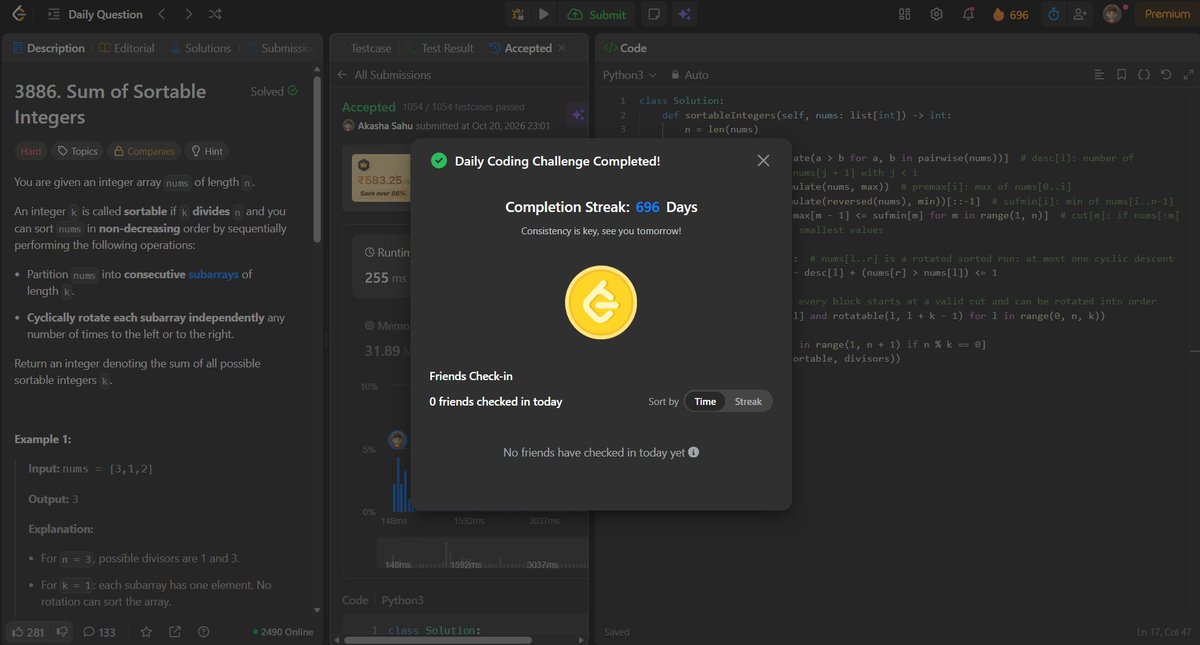1200x645 pixels.
Task: Open the layout grid icon
Action: [905, 14]
